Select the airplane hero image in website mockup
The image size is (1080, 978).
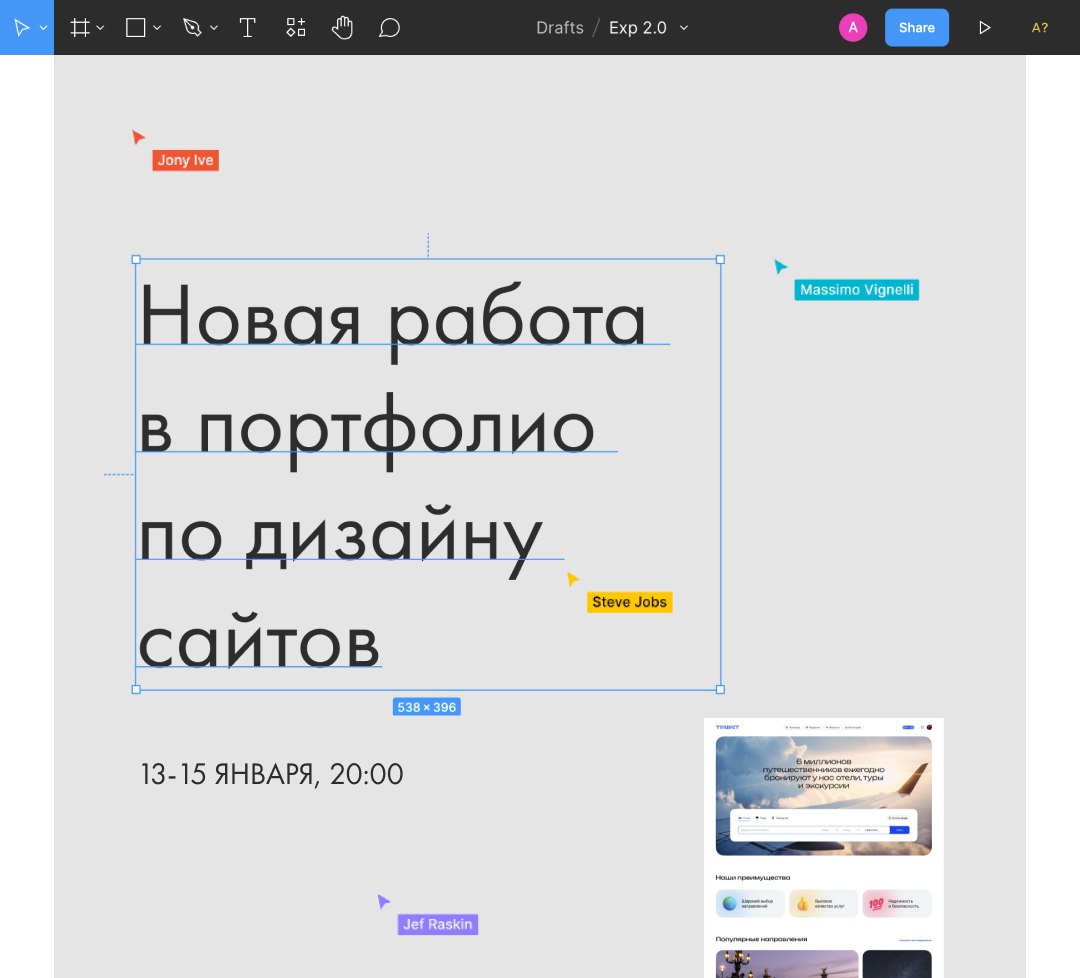(823, 795)
